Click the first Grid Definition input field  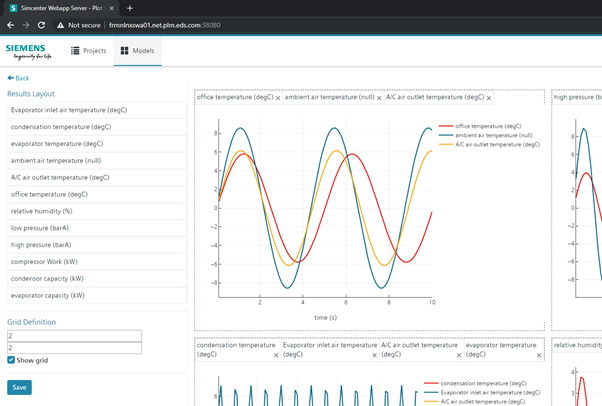tap(74, 336)
